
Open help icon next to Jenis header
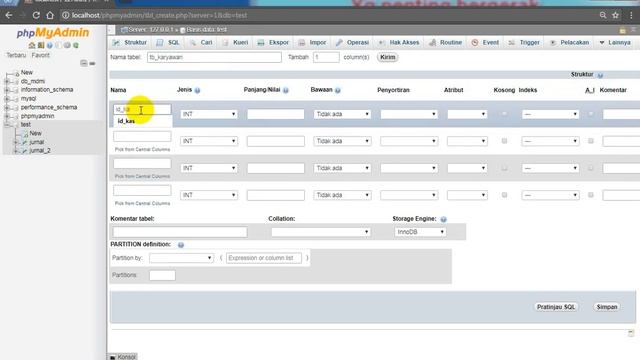click(197, 90)
